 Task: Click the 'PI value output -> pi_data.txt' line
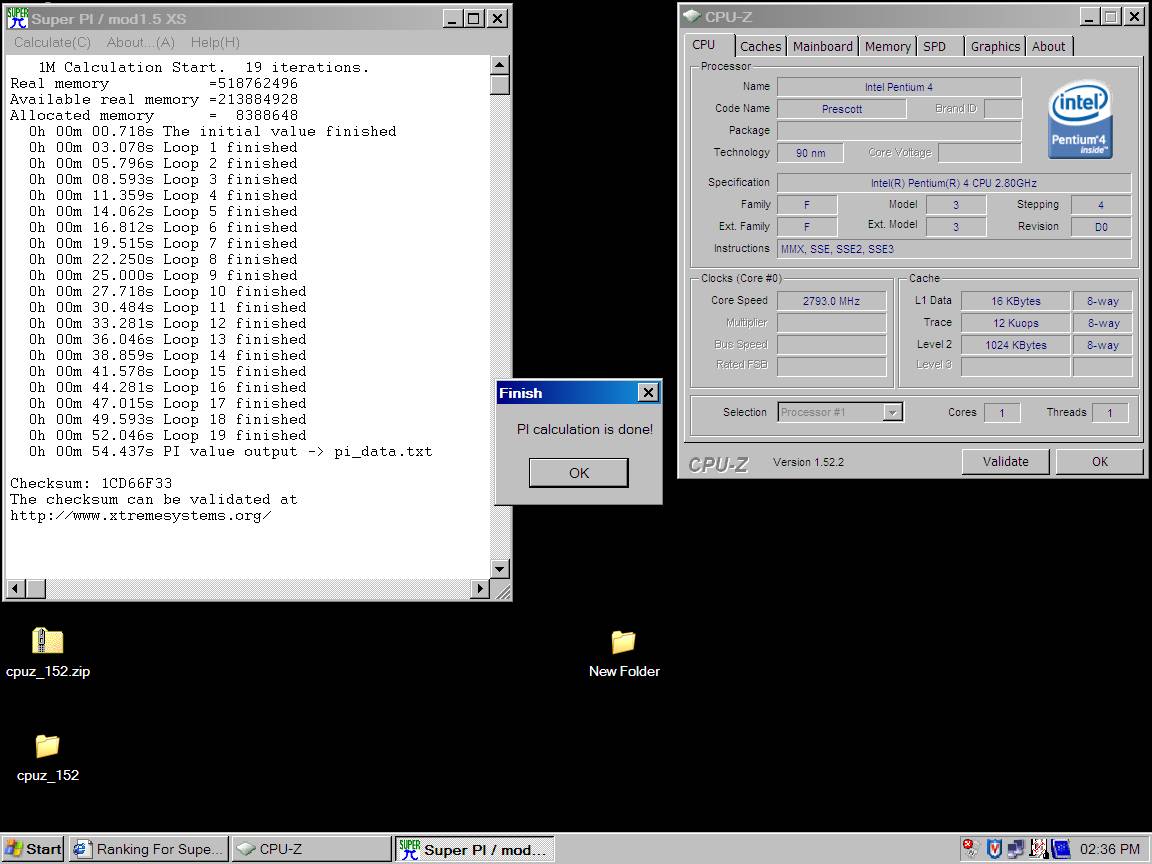(230, 451)
